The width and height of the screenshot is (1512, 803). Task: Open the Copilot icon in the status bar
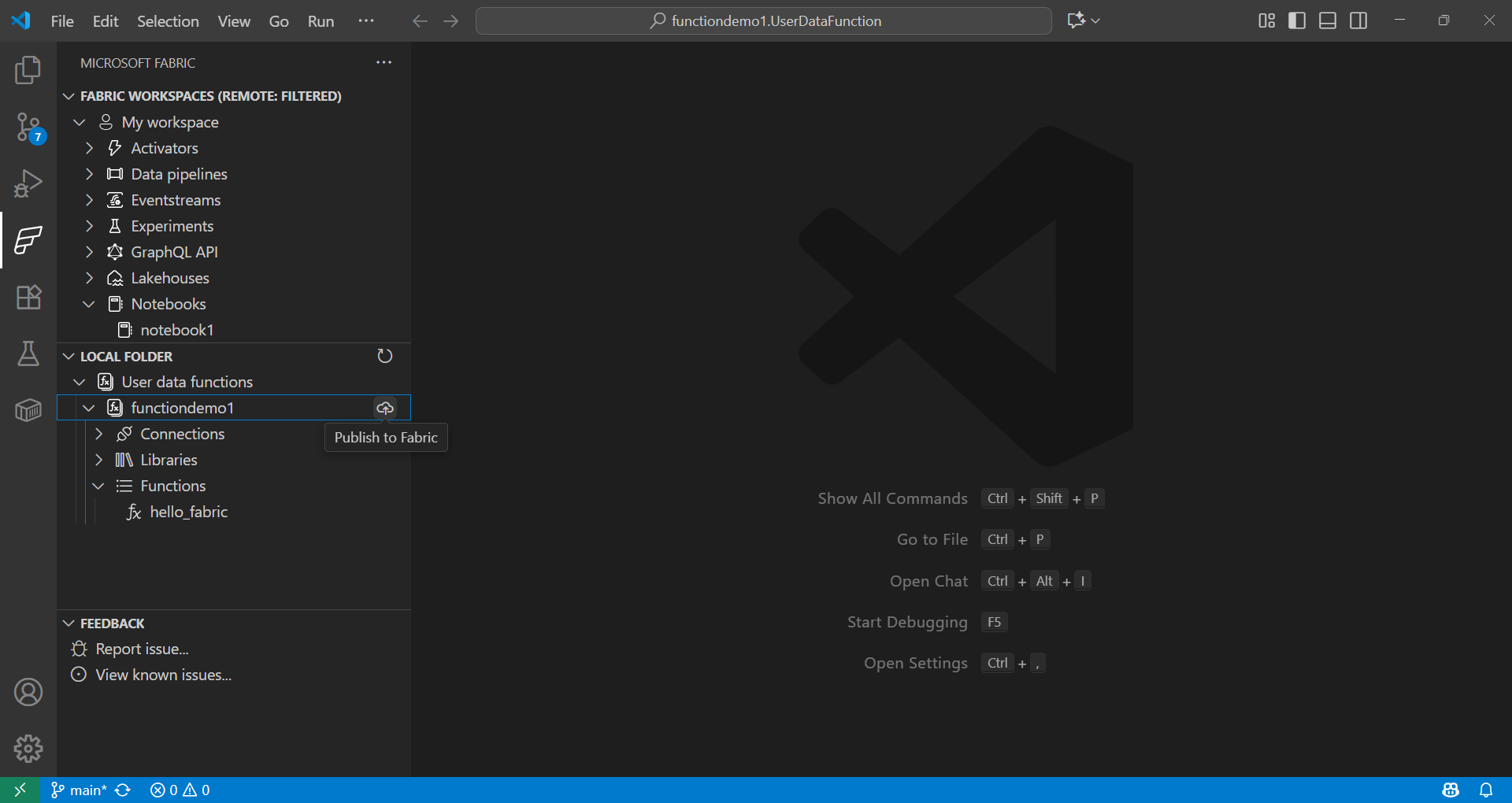pos(1451,790)
